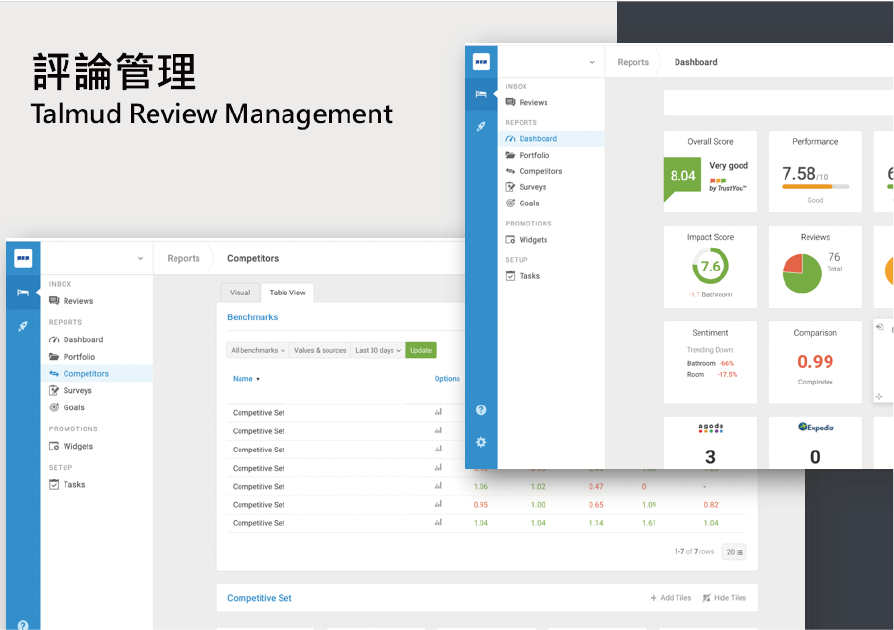Screen dimensions: 894x630
Task: Open the agoda tile
Action: [710, 442]
